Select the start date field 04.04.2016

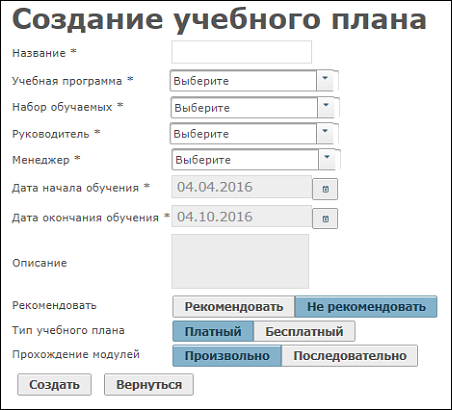[242, 187]
